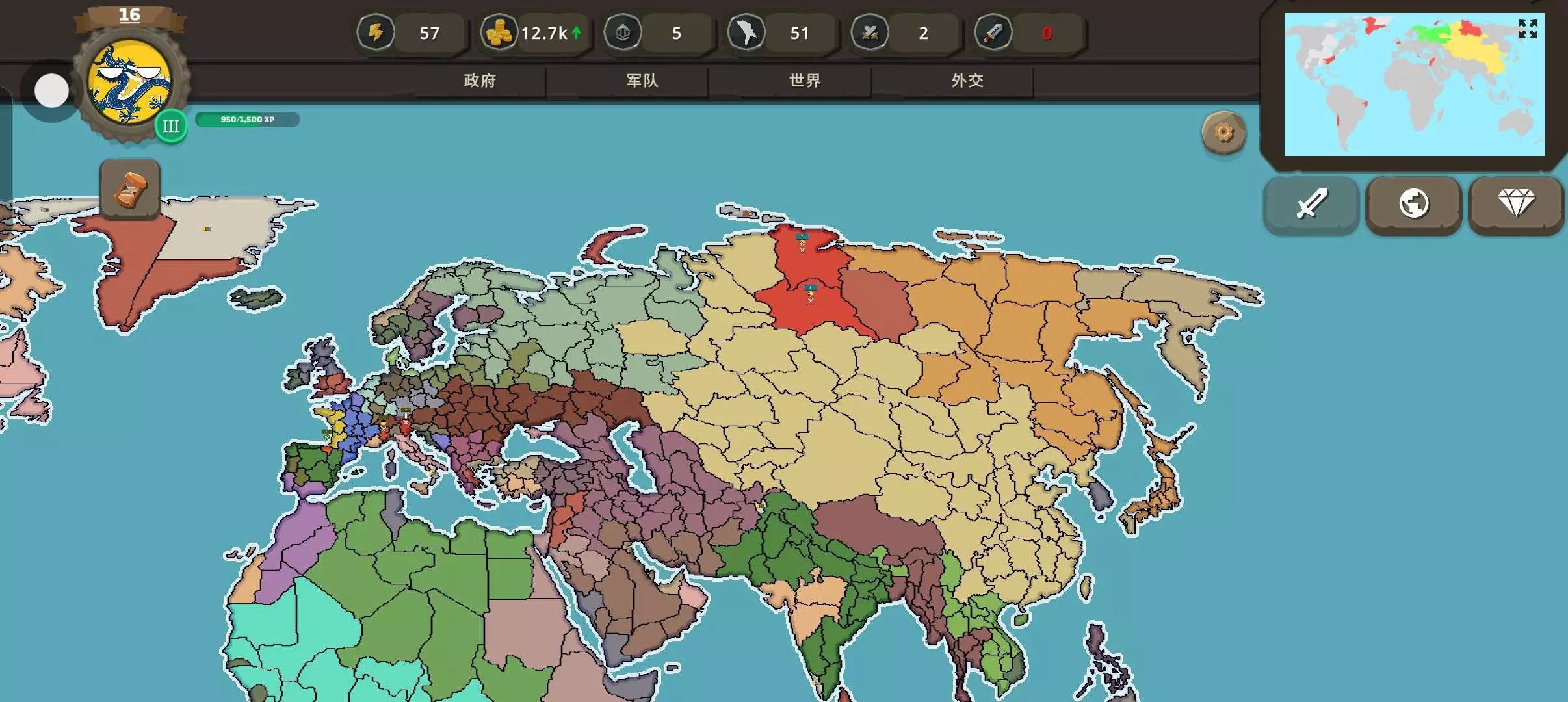
Task: Select the sword attack mode button
Action: (1311, 203)
